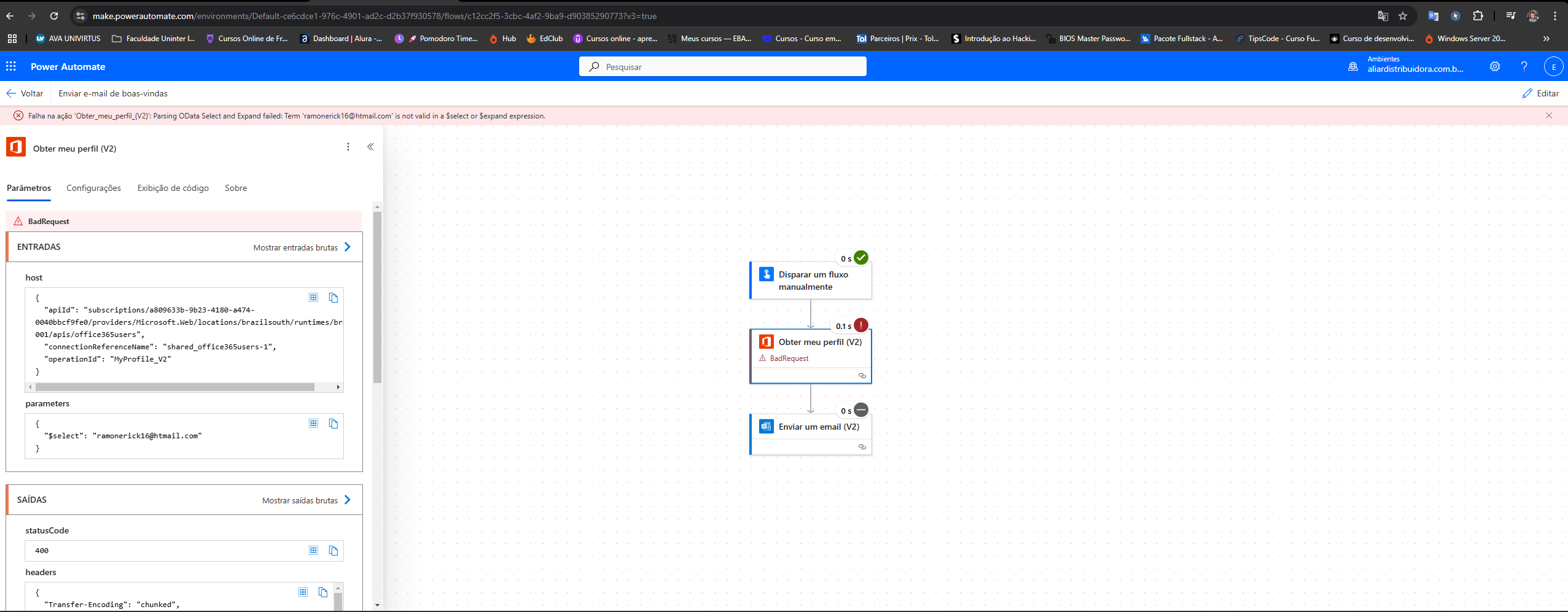Go back with the Voltar arrow
The height and width of the screenshot is (612, 1568).
pos(25,93)
